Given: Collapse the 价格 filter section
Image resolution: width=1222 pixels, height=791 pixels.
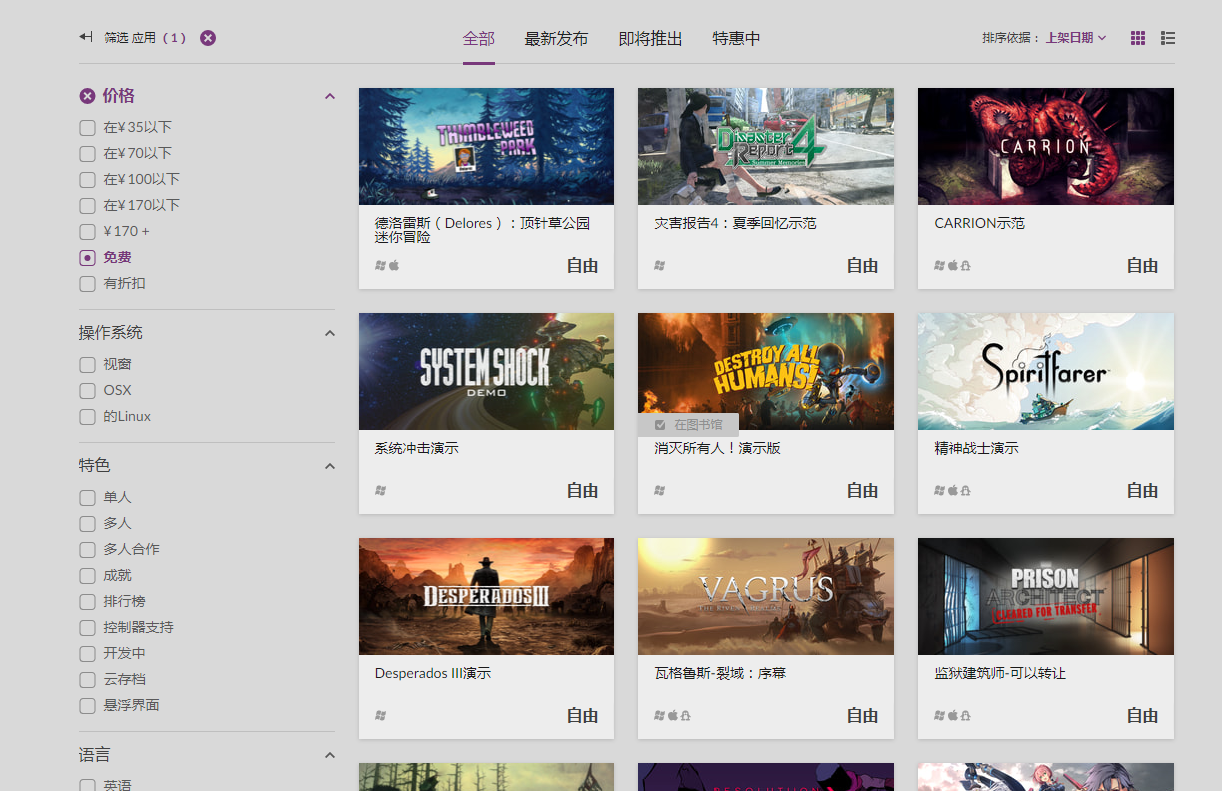Looking at the screenshot, I should click(x=329, y=96).
